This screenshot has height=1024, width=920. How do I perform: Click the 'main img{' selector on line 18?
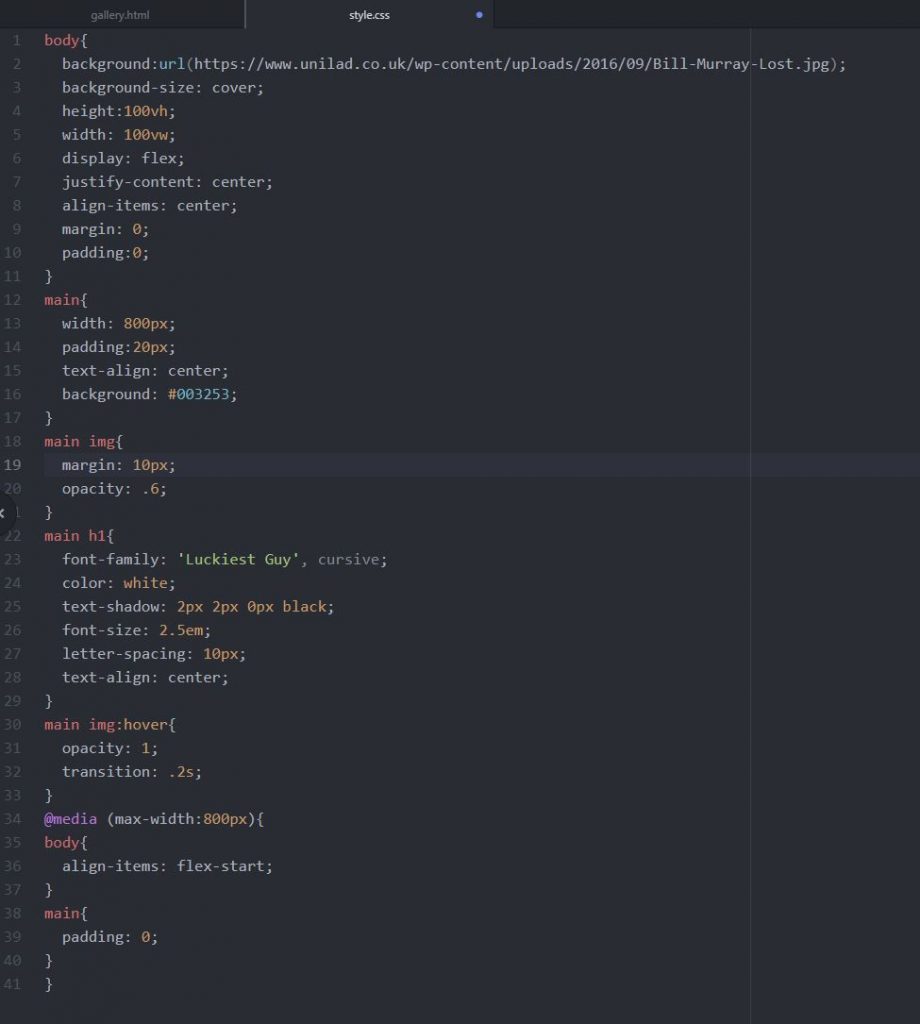84,441
